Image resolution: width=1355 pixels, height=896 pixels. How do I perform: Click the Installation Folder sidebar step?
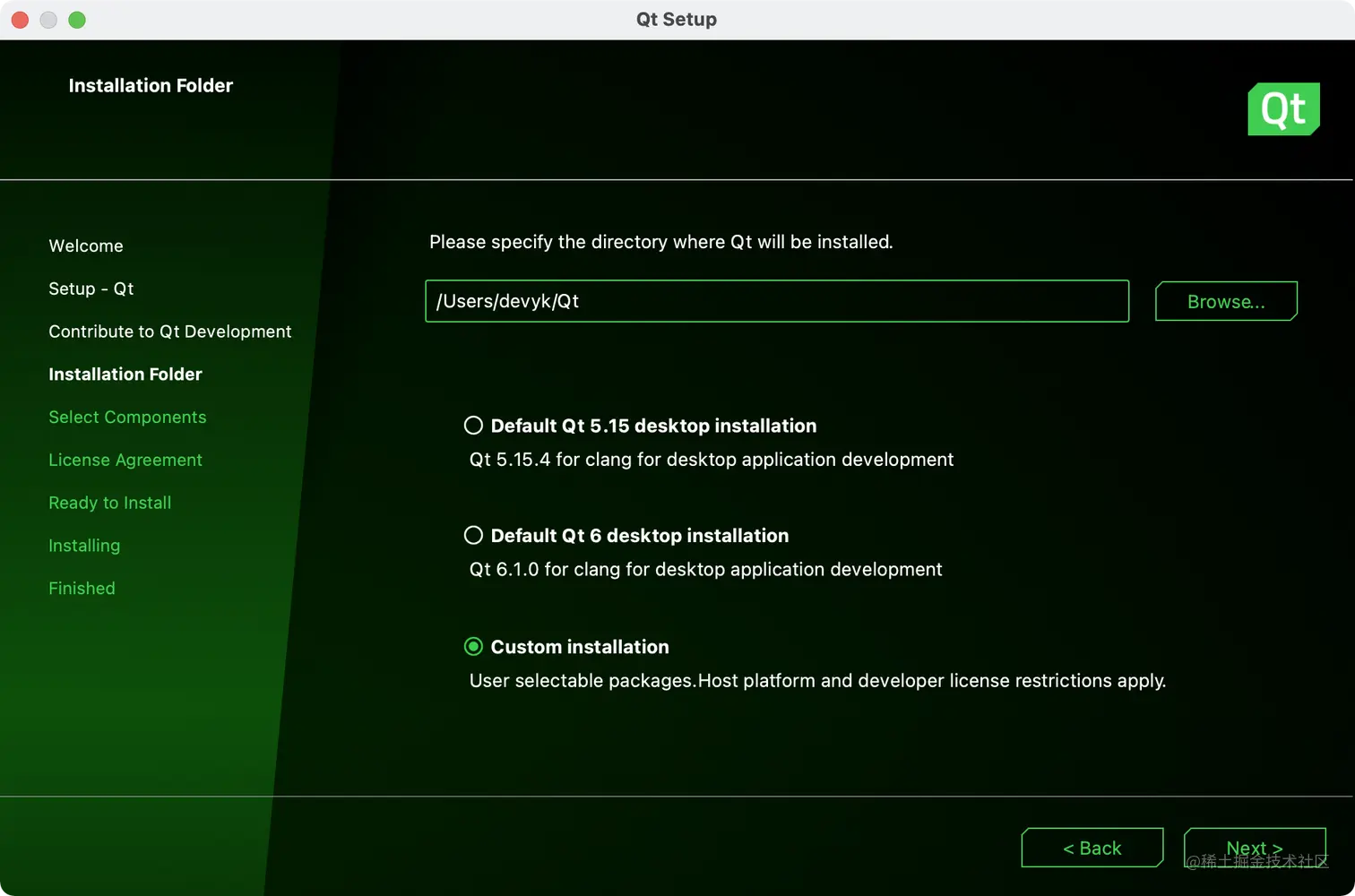point(125,375)
